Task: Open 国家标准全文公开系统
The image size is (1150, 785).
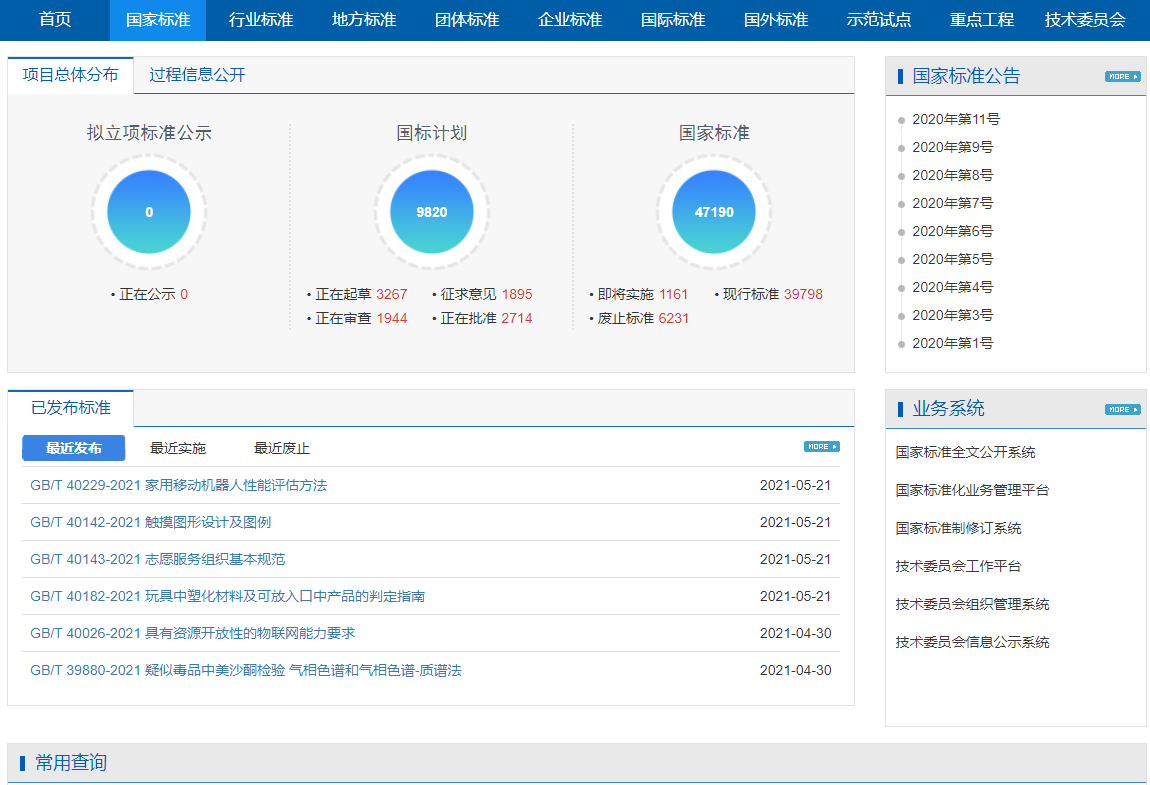Action: [x=963, y=452]
